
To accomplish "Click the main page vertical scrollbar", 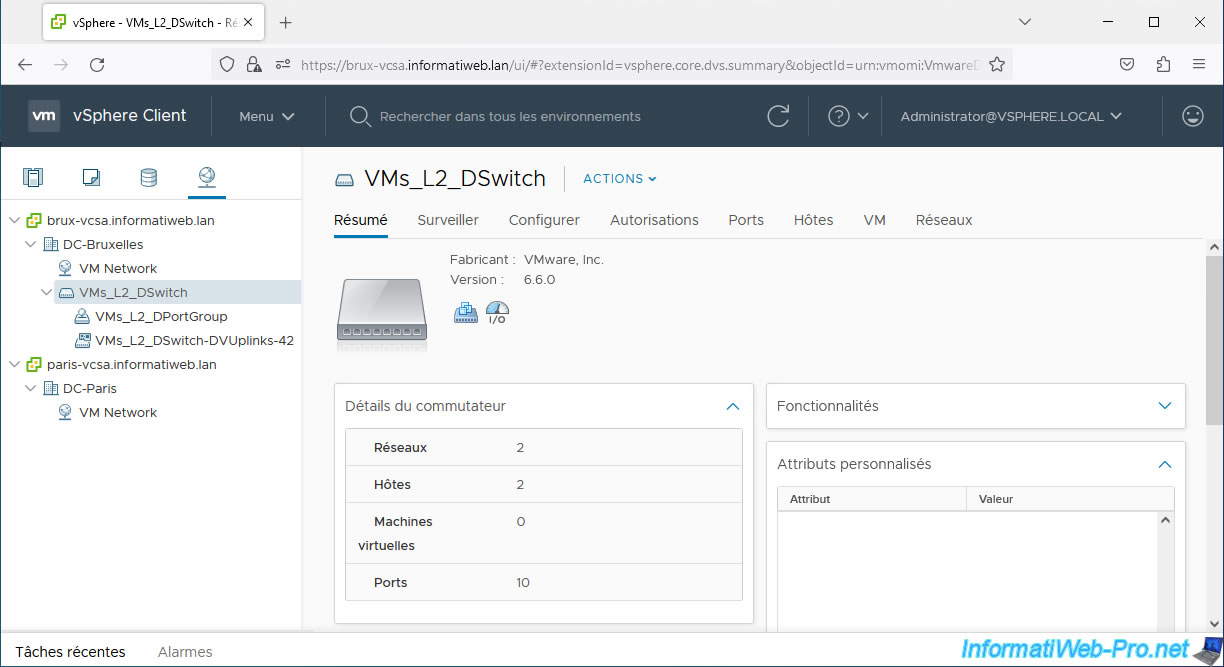I will pos(1214,341).
